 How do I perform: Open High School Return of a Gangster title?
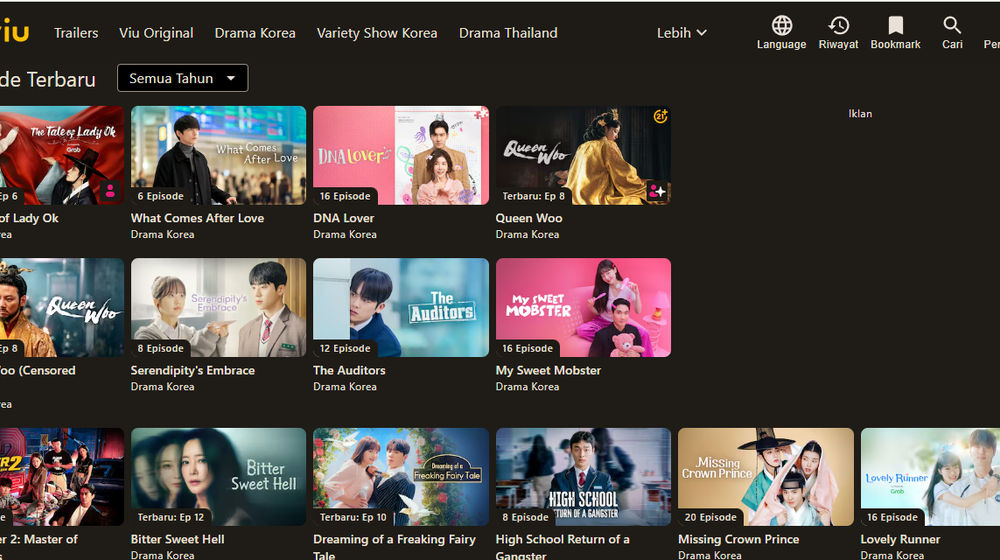click(x=562, y=546)
